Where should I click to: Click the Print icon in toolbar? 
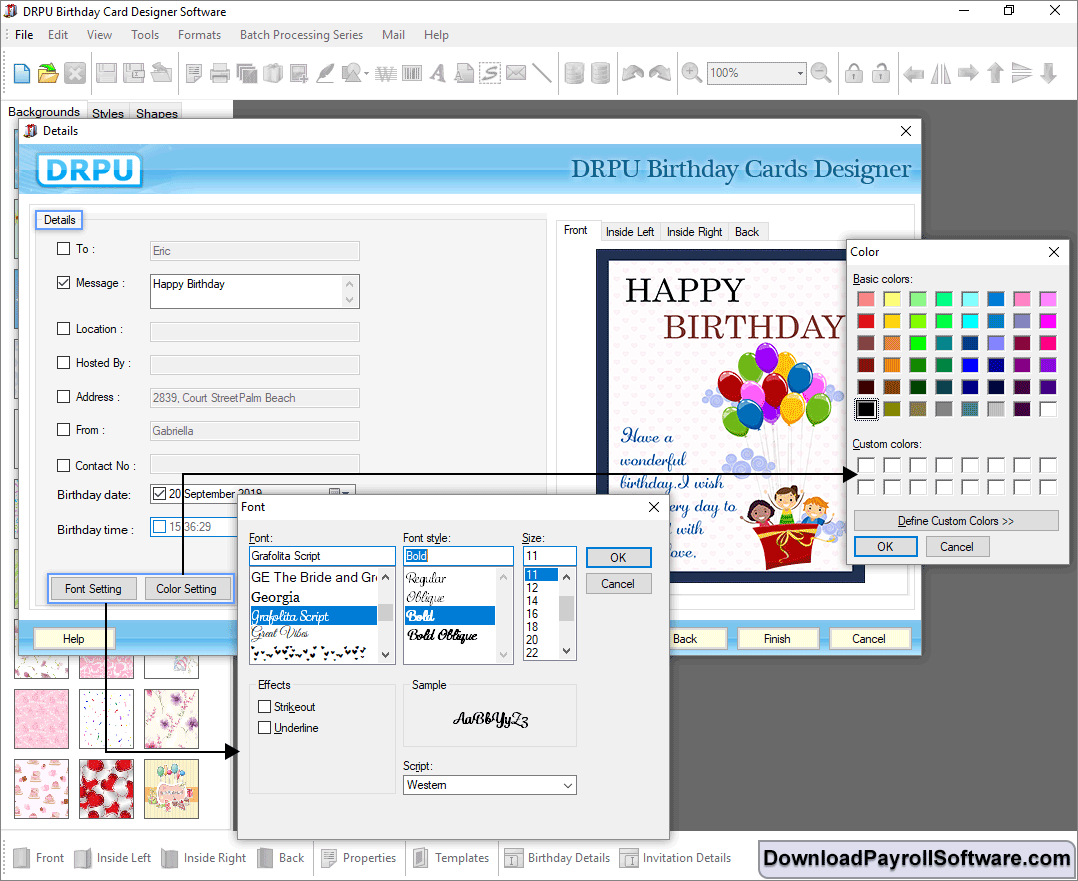tap(220, 73)
